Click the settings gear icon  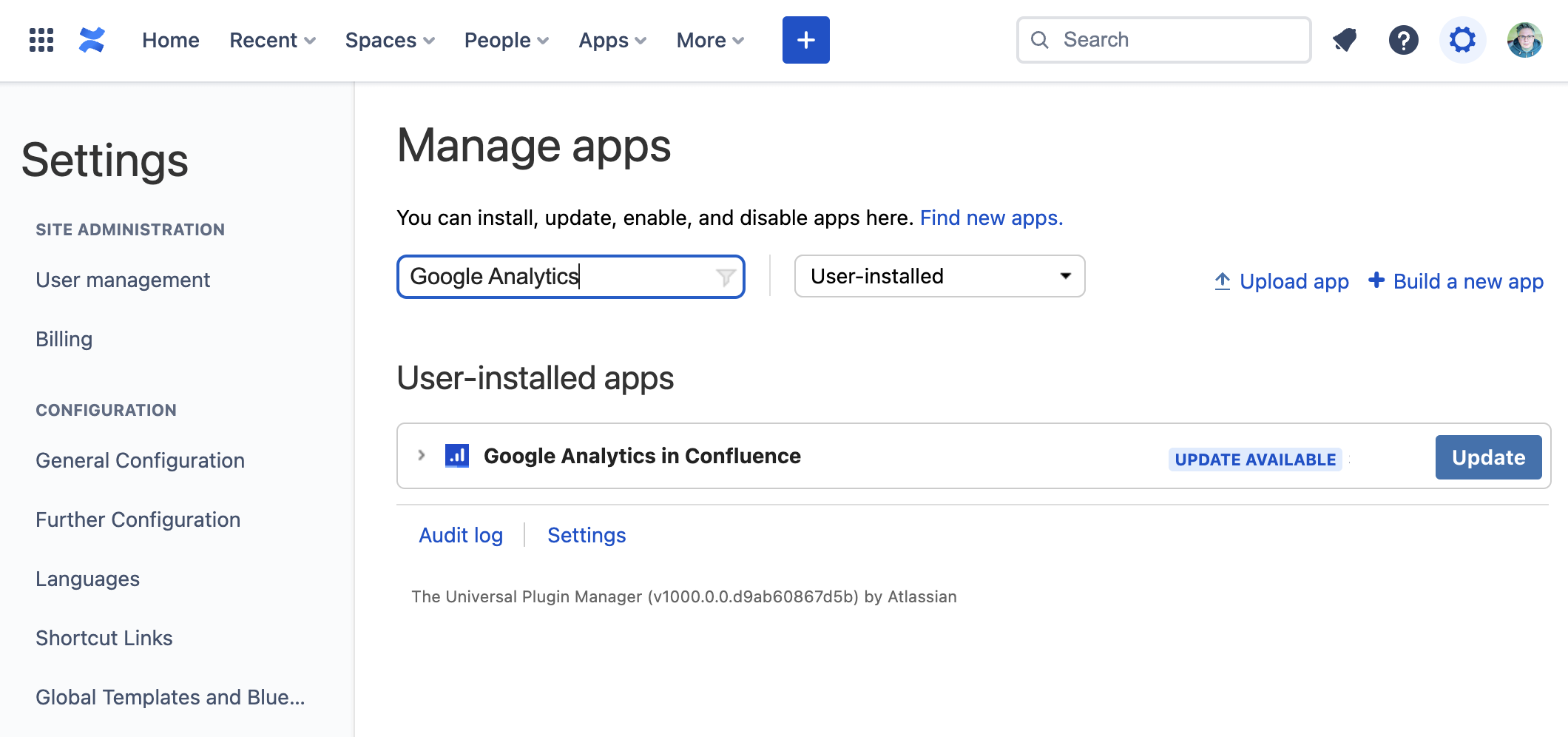[x=1462, y=40]
